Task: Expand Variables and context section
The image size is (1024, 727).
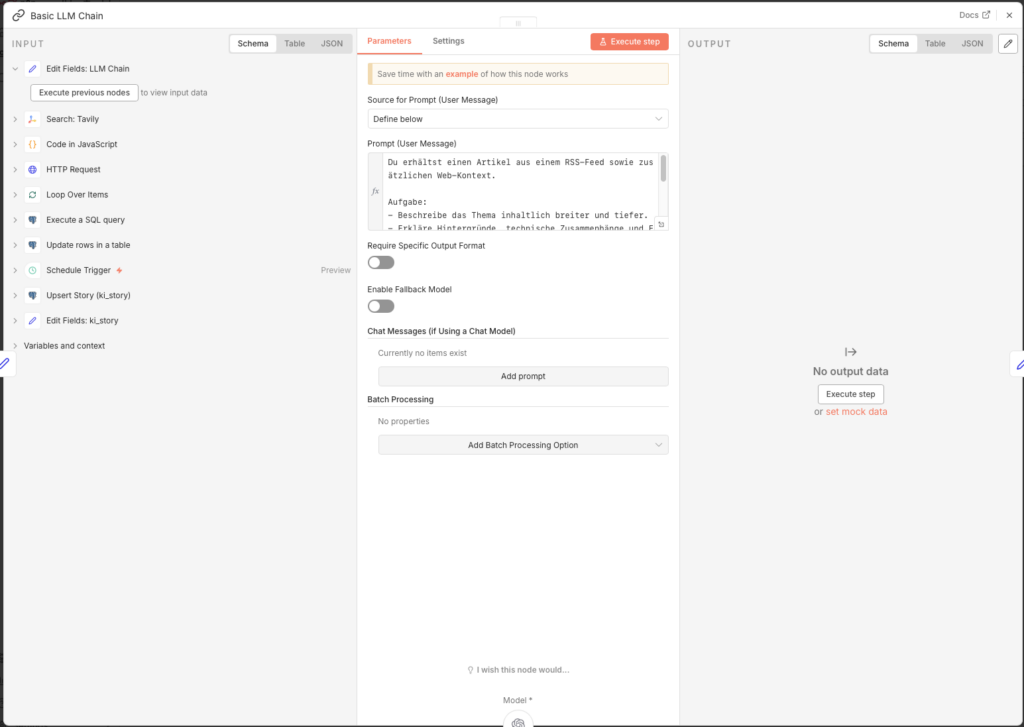Action: coord(15,346)
